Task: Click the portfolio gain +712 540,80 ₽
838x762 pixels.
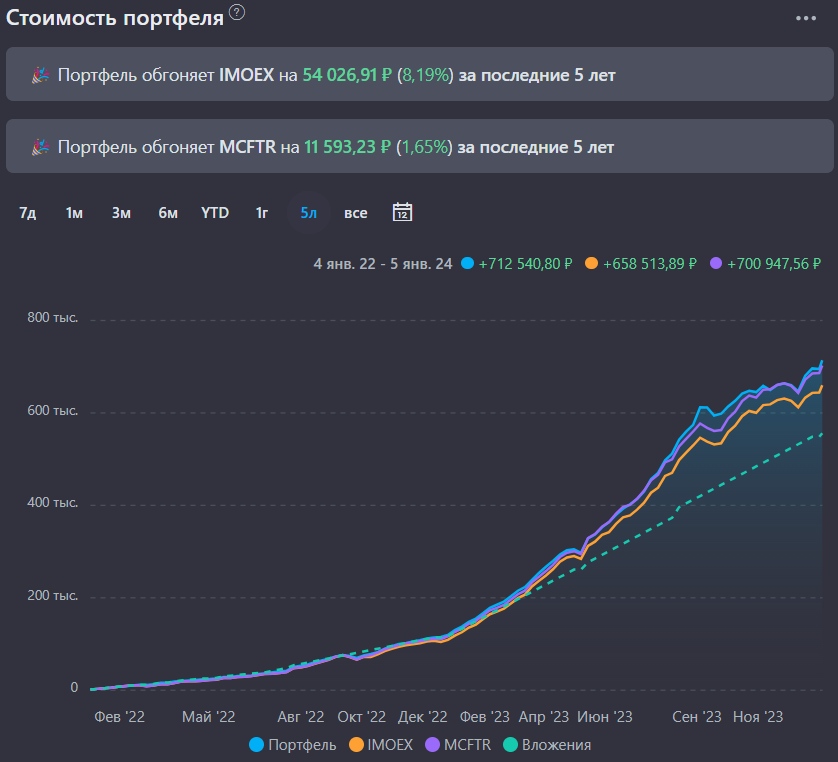Action: pos(525,264)
